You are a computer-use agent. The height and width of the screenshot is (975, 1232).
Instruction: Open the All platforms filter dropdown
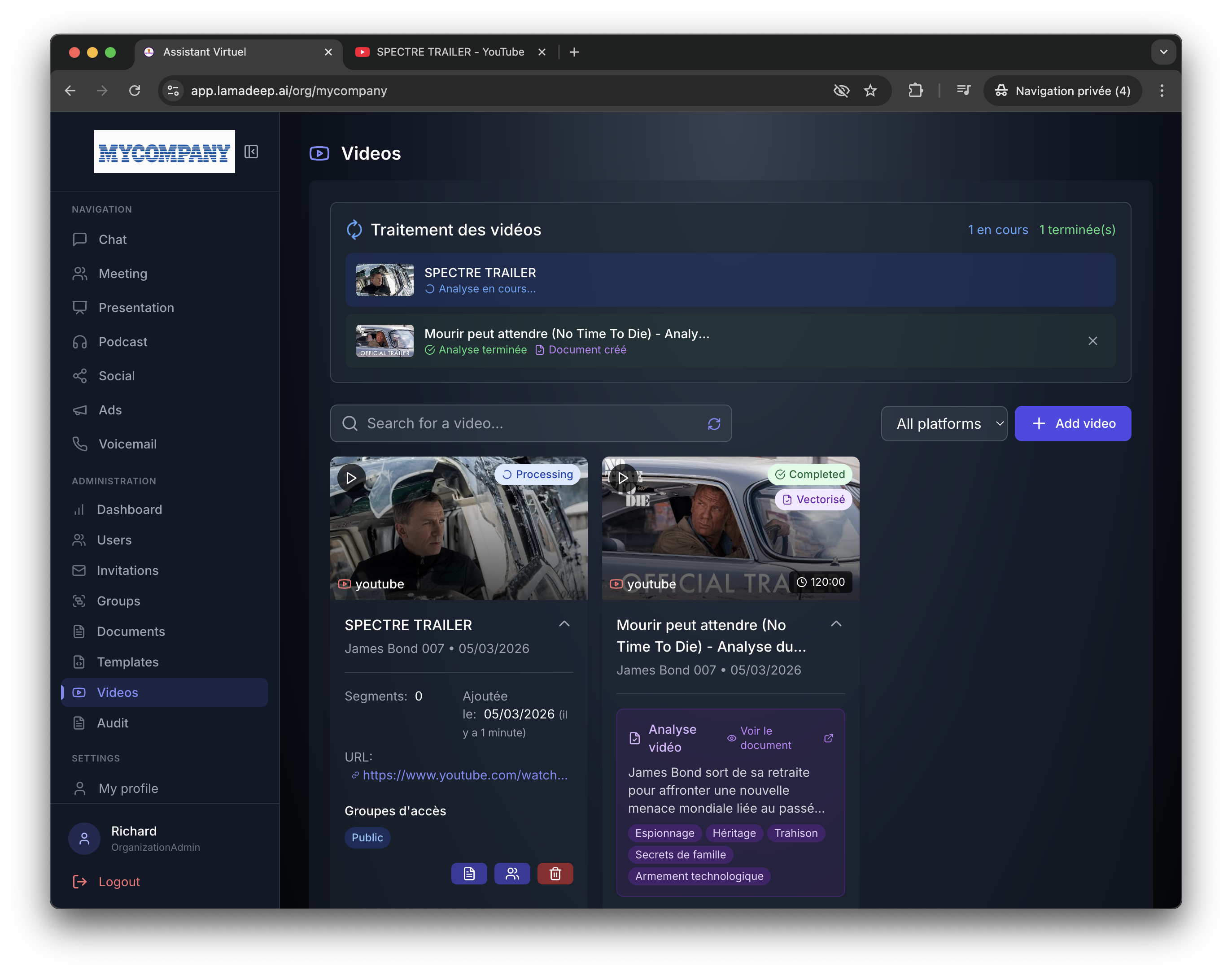tap(944, 423)
